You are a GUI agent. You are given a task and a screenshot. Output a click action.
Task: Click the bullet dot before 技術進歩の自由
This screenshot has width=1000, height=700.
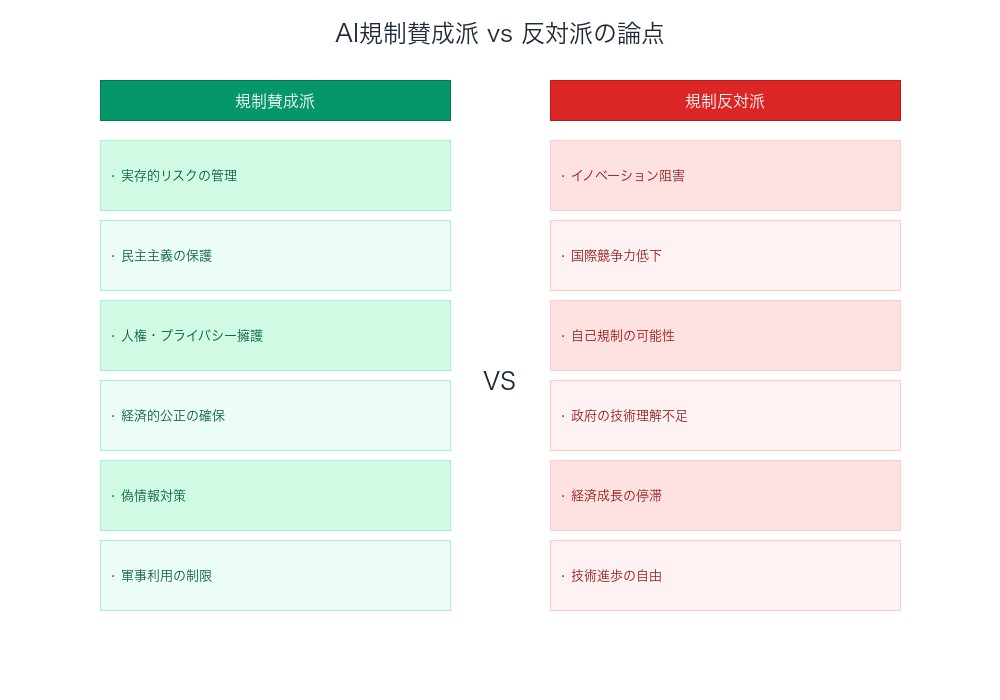tap(563, 576)
